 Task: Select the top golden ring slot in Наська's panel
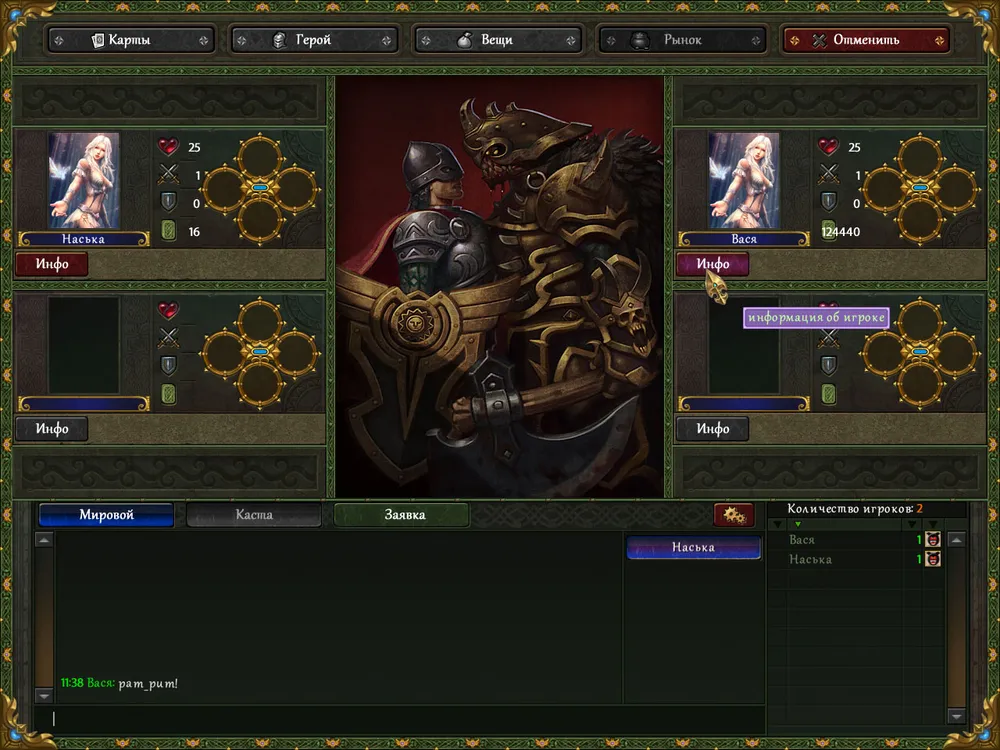coord(259,155)
